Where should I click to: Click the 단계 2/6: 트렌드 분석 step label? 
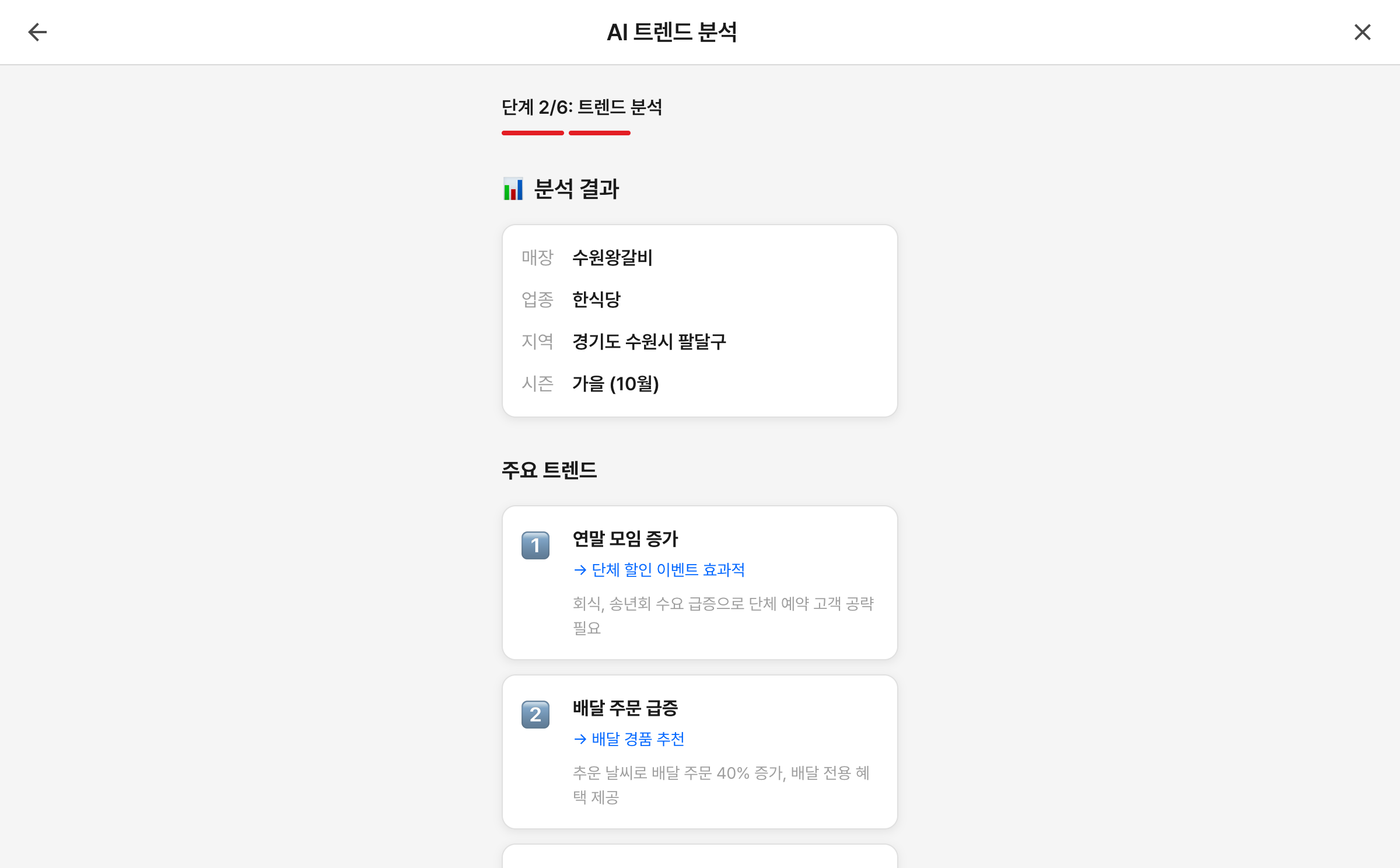pyautogui.click(x=582, y=107)
